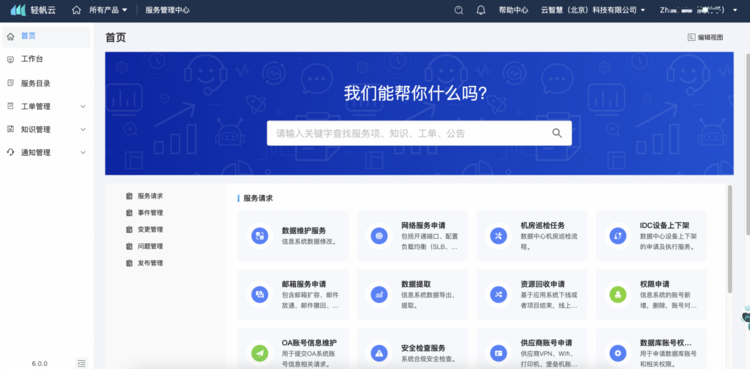Image resolution: width=750 pixels, height=369 pixels.
Task: Open the search magnifier in top bar
Action: pos(459,10)
